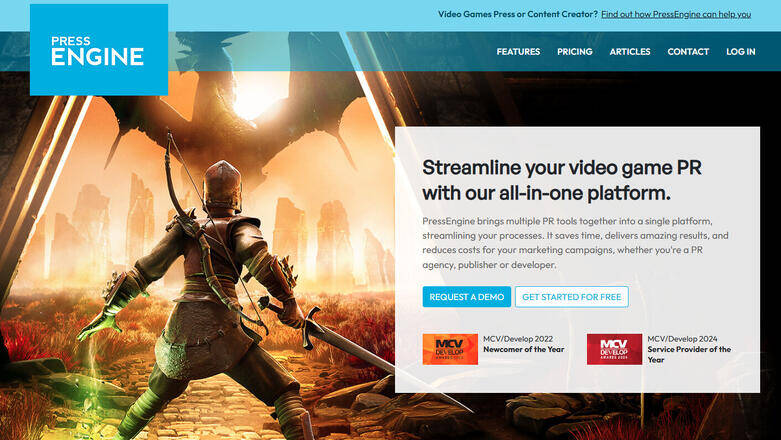Click the 'MCV/Develop 2024' label text
781x440 pixels.
point(682,339)
